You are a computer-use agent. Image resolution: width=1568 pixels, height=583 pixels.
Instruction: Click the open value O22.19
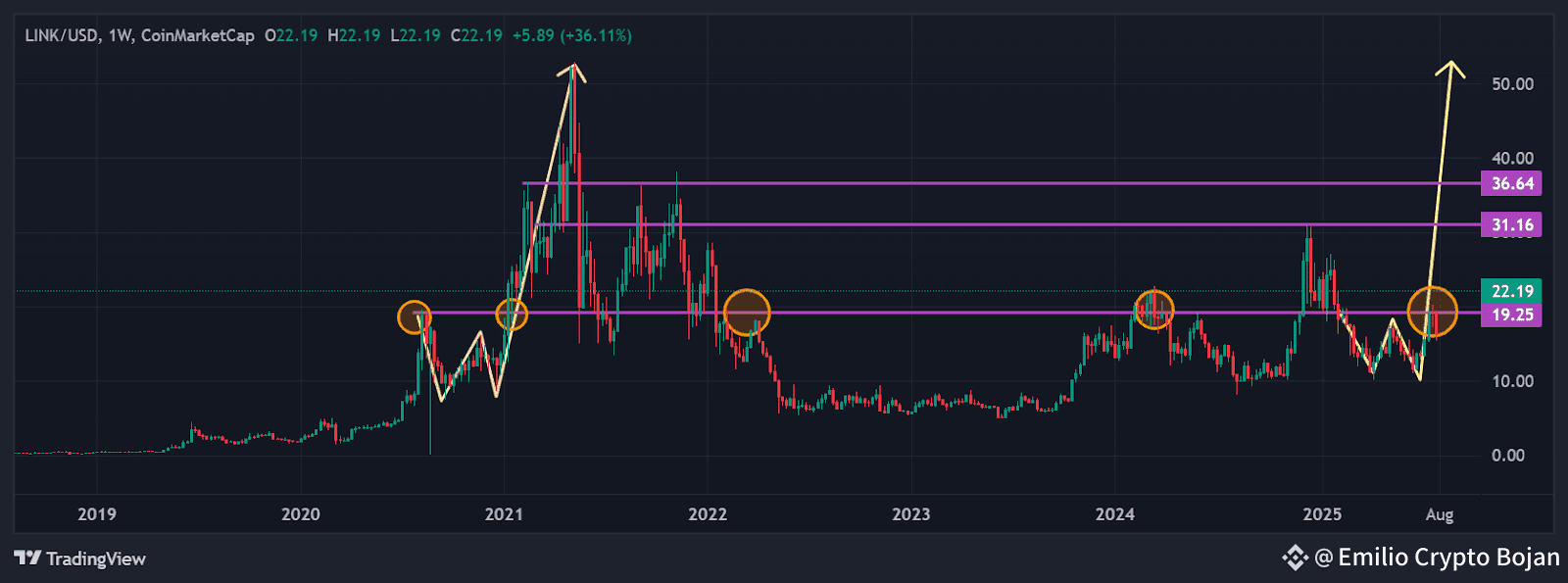pyautogui.click(x=291, y=35)
